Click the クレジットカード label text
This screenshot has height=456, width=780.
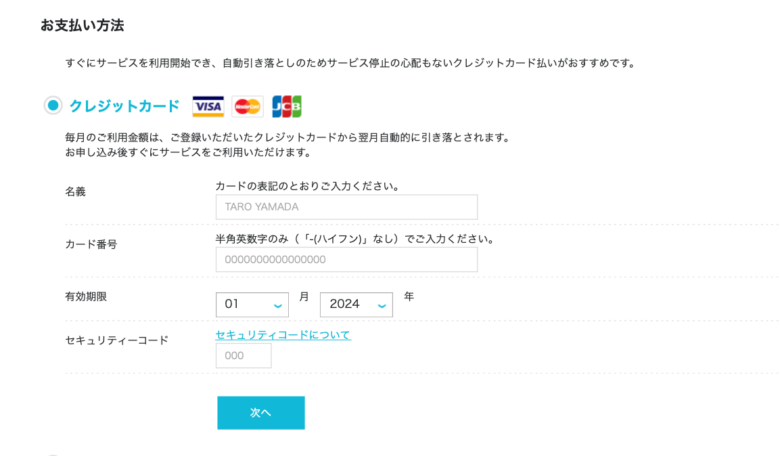click(x=124, y=106)
